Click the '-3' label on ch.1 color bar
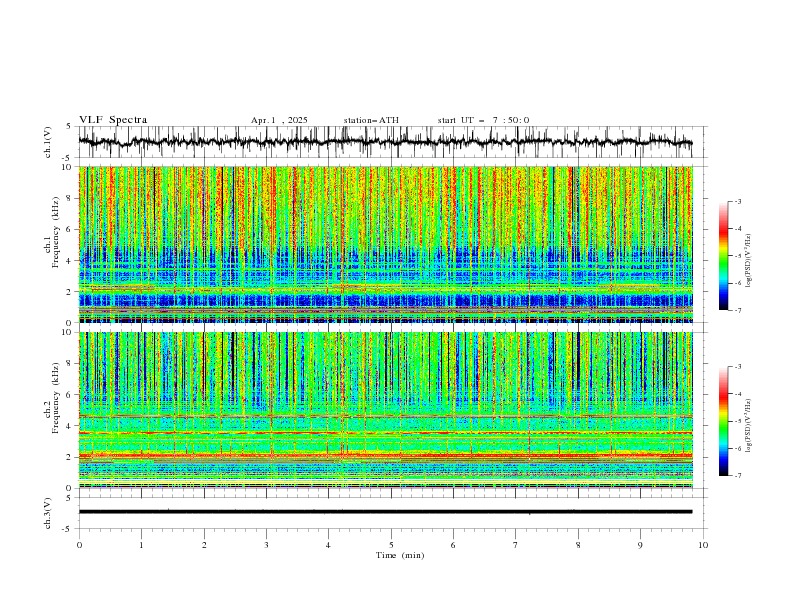 (738, 201)
